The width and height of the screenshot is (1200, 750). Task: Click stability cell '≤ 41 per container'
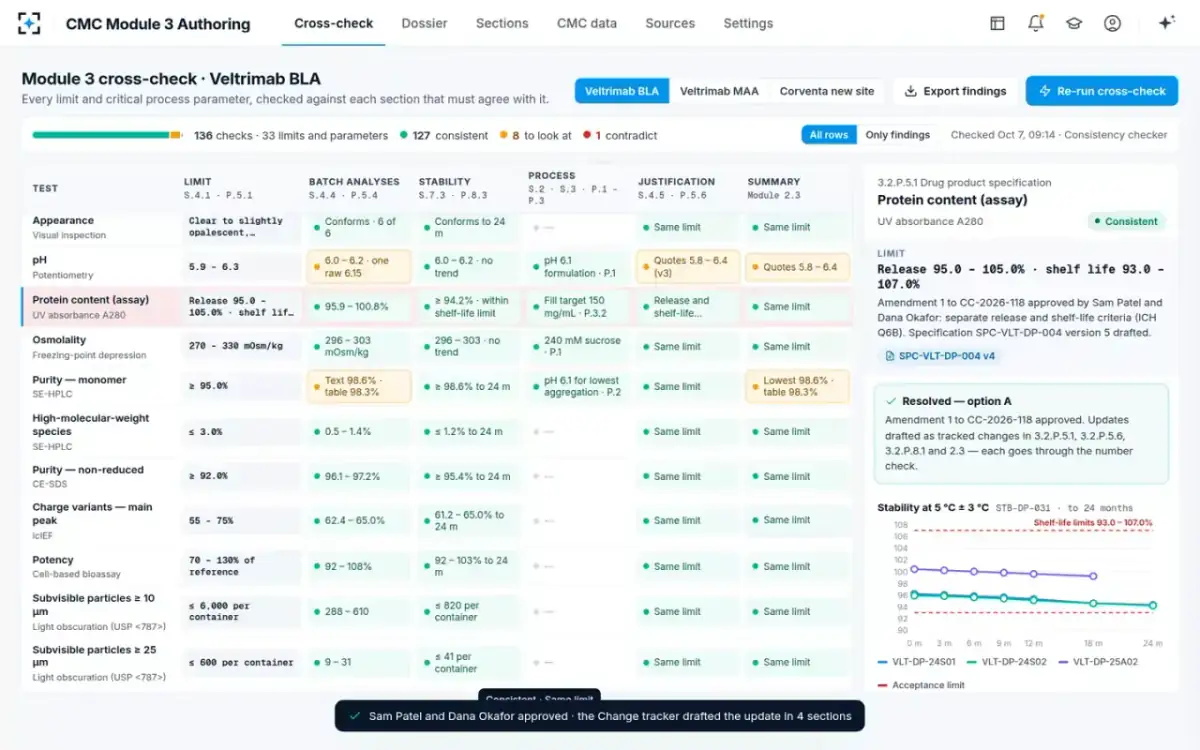click(469, 662)
